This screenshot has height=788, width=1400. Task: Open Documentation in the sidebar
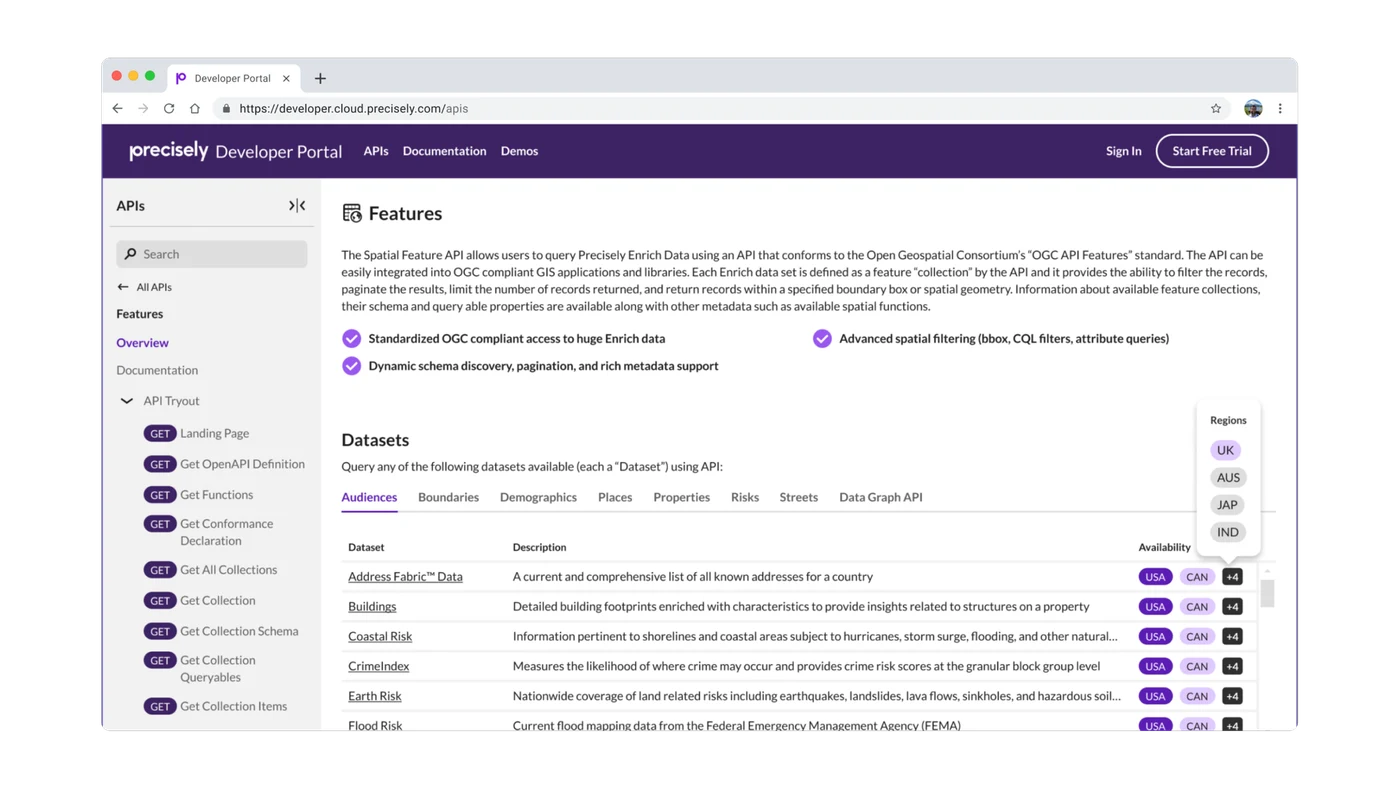pos(157,370)
